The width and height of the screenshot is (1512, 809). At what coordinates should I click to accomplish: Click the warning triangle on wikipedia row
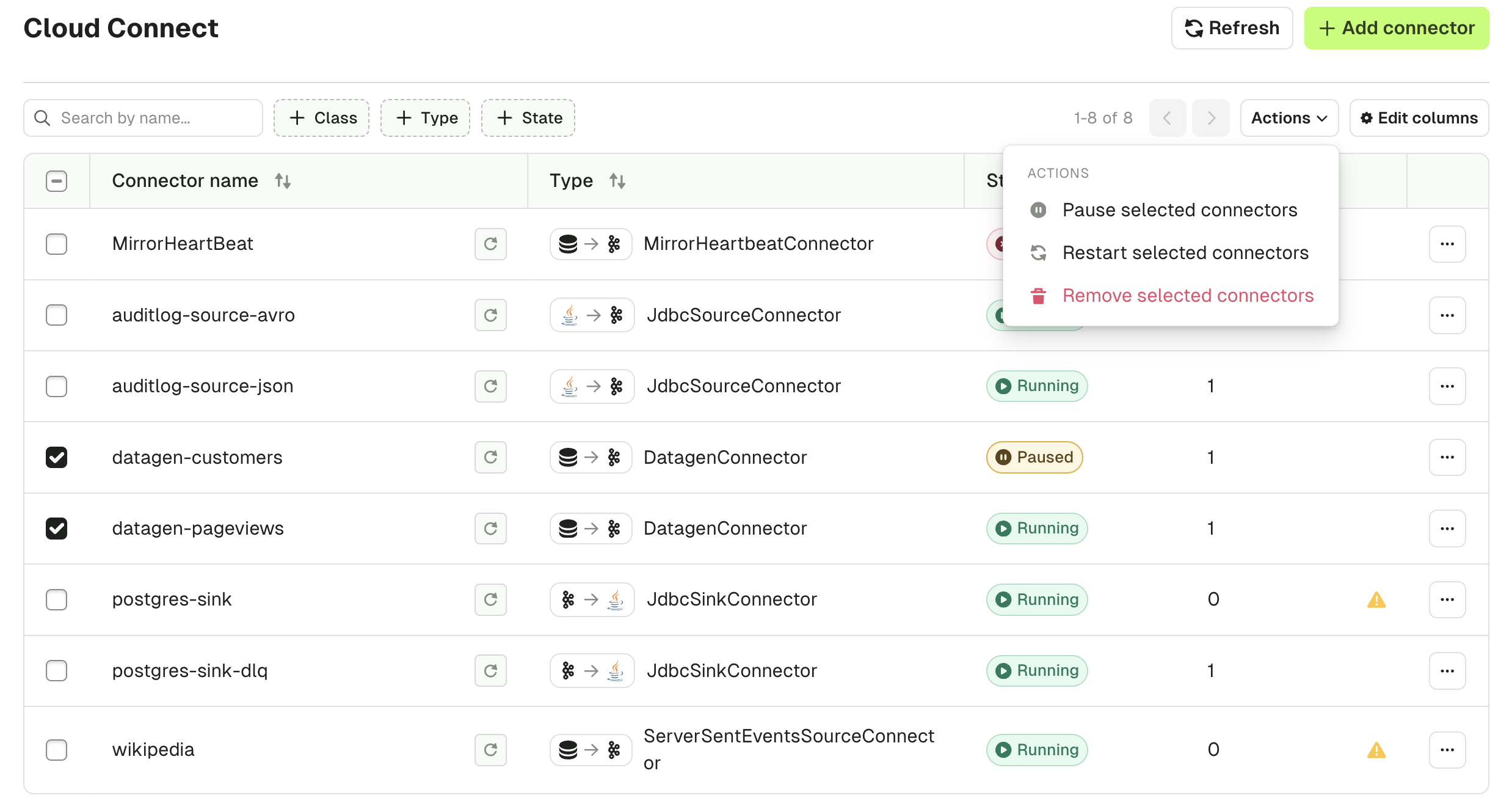point(1376,750)
